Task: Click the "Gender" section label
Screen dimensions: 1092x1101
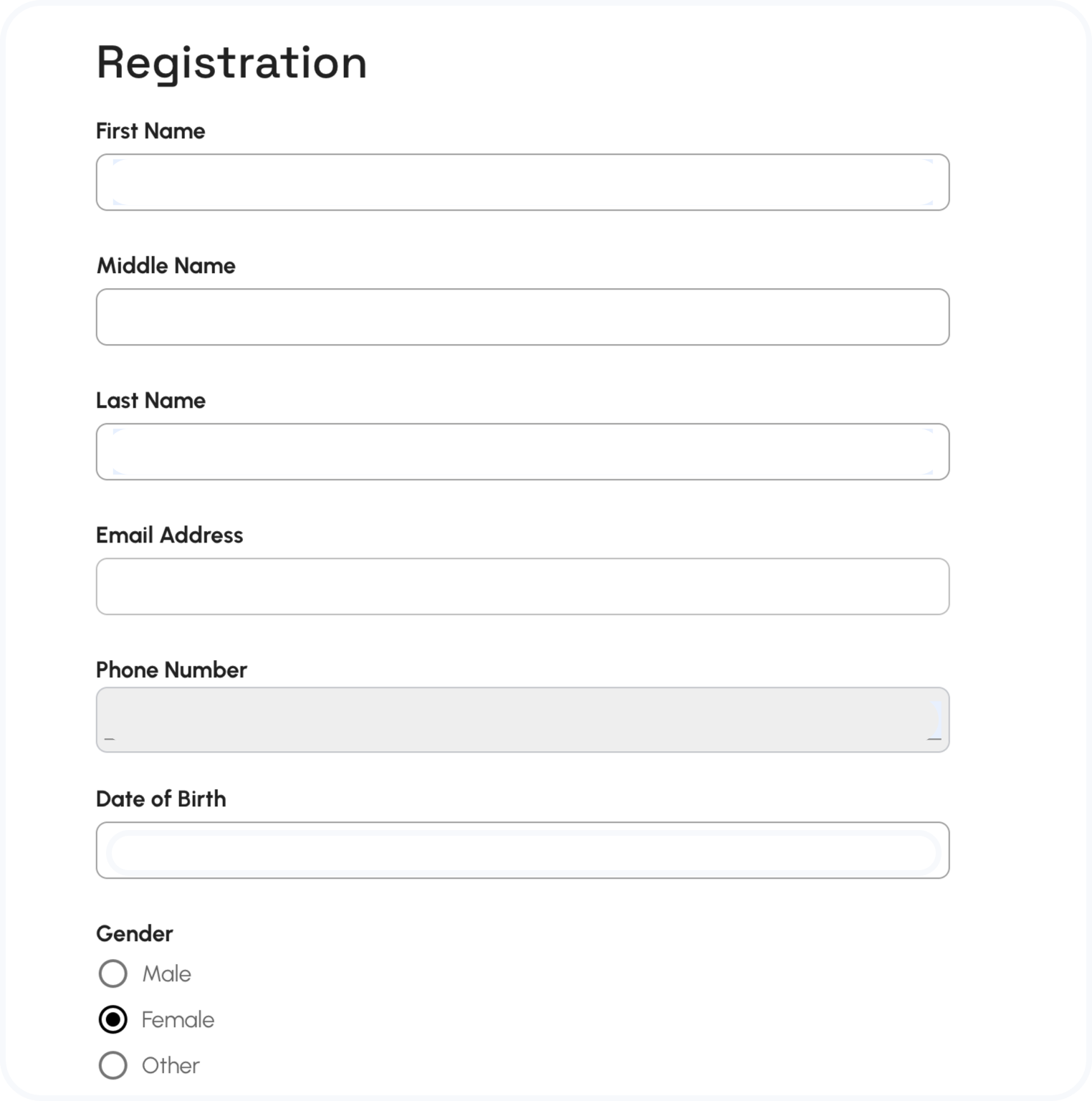Action: point(135,933)
